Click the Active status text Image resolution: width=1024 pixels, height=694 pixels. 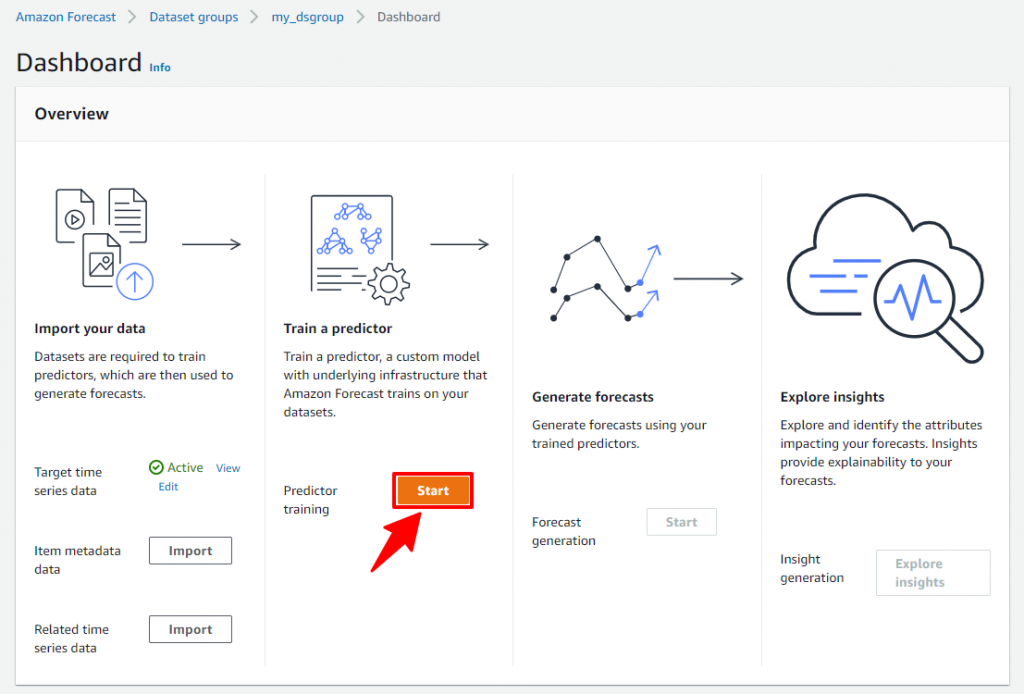coord(185,467)
